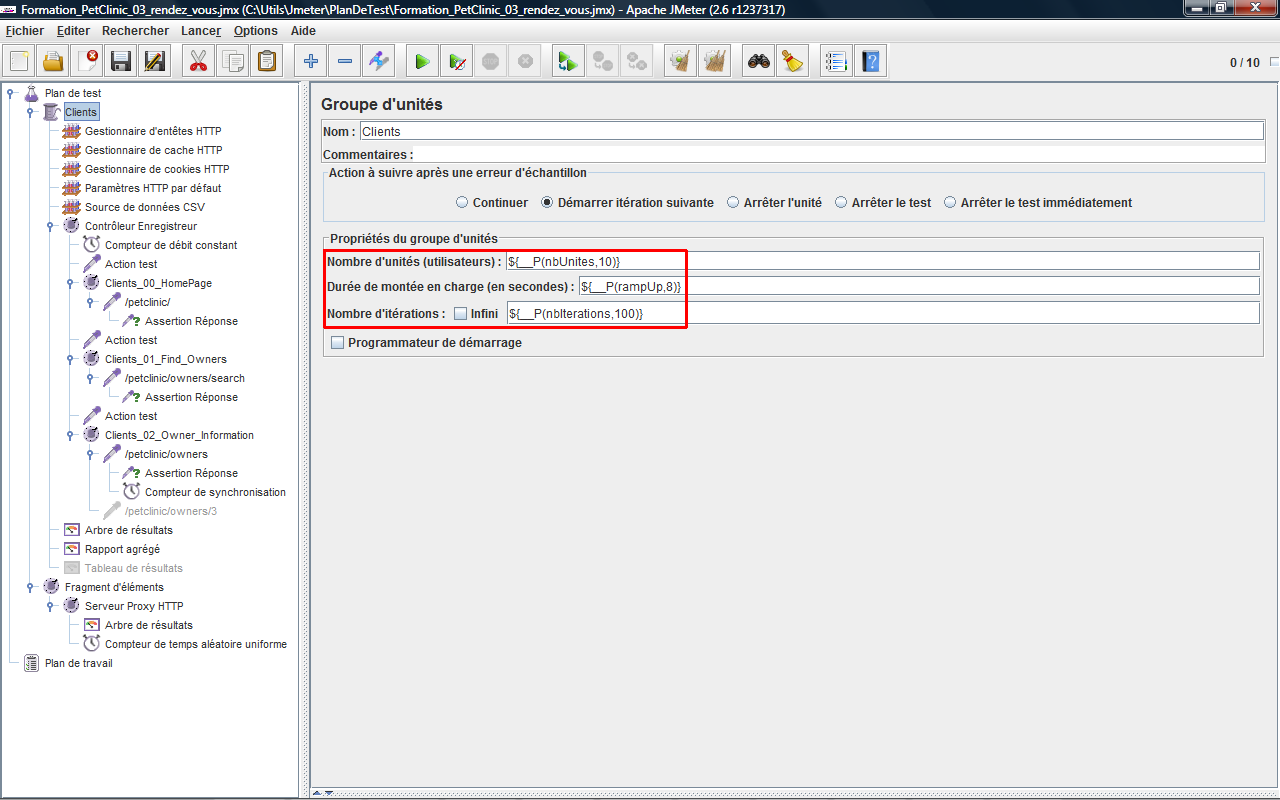The height and width of the screenshot is (800, 1280).
Task: Select the Continuer radio button
Action: (462, 202)
